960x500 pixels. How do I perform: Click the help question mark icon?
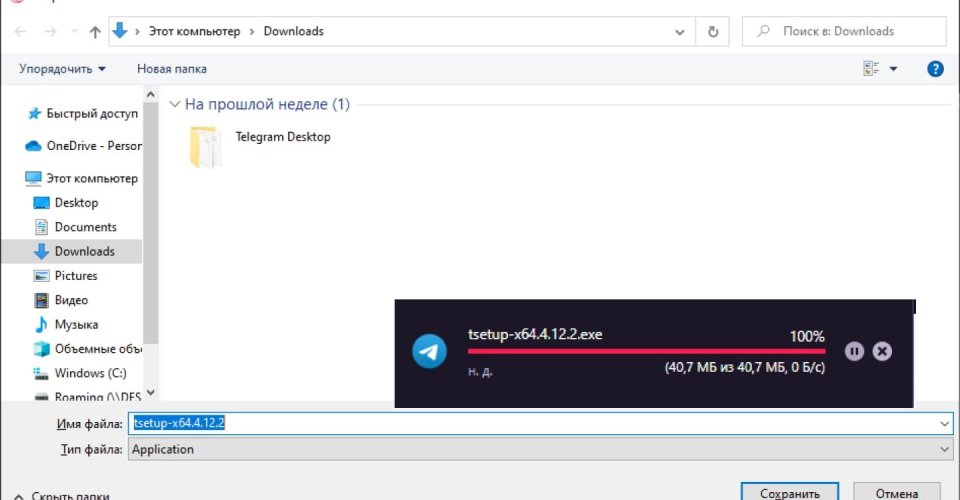(x=935, y=69)
